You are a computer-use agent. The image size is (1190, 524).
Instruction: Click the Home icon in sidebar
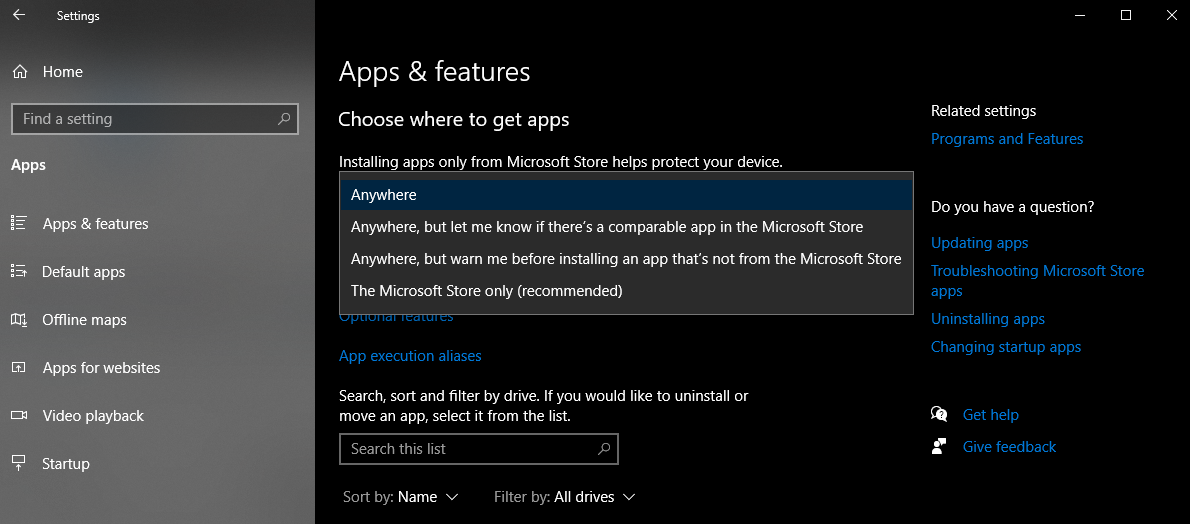[19, 72]
